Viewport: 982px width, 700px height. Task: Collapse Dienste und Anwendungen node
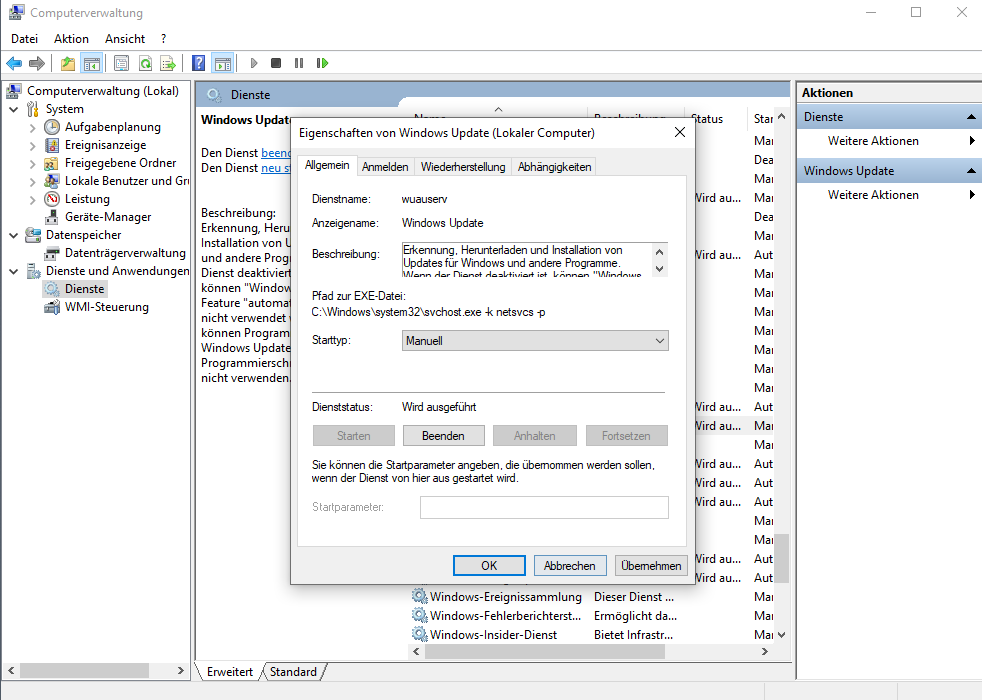pos(13,272)
